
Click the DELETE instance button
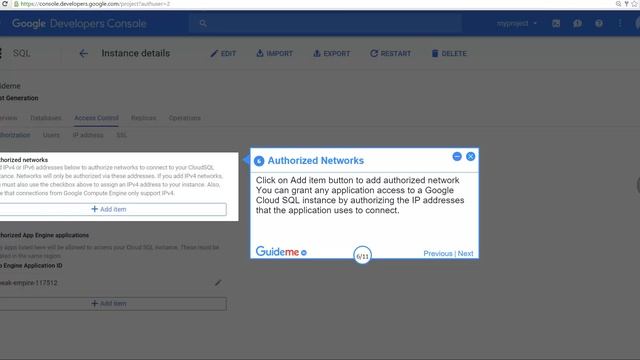(449, 53)
